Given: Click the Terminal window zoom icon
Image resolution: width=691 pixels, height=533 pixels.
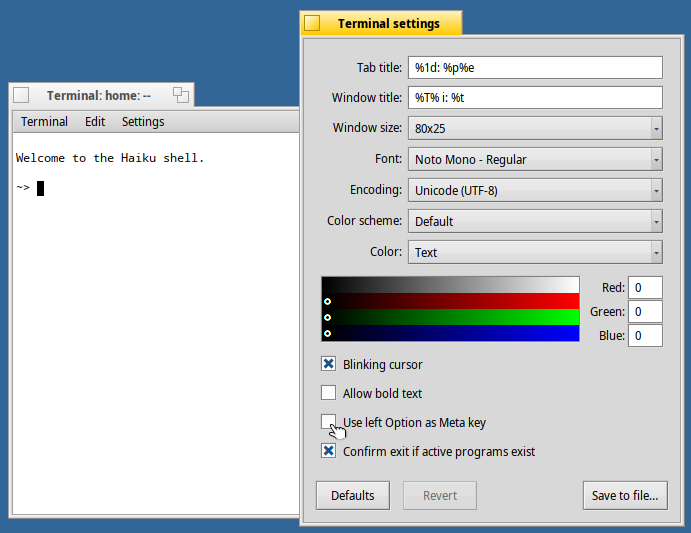Looking at the screenshot, I should click(x=180, y=96).
